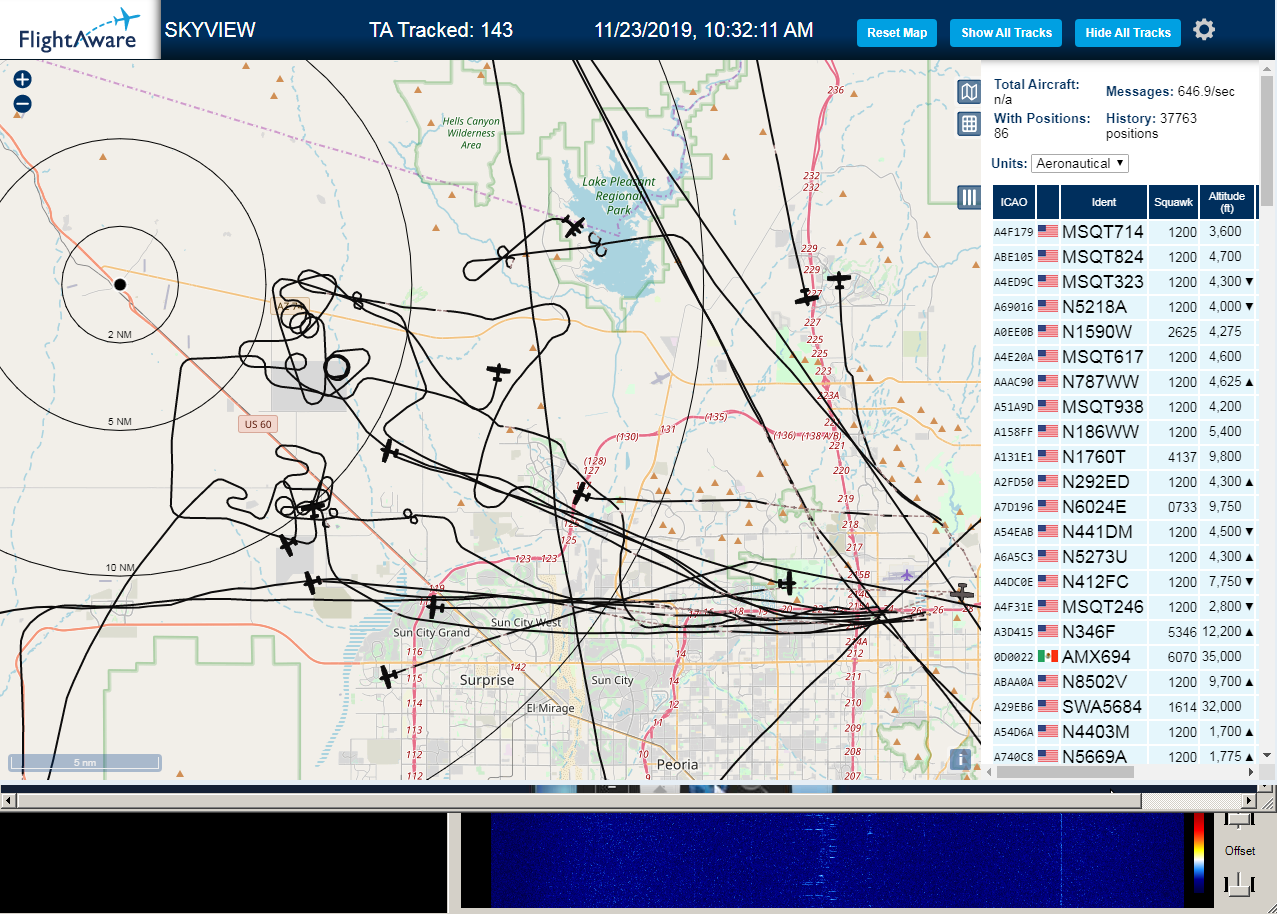Select the aircraft icon near road marker 127
Image resolution: width=1277 pixels, height=915 pixels.
point(582,492)
